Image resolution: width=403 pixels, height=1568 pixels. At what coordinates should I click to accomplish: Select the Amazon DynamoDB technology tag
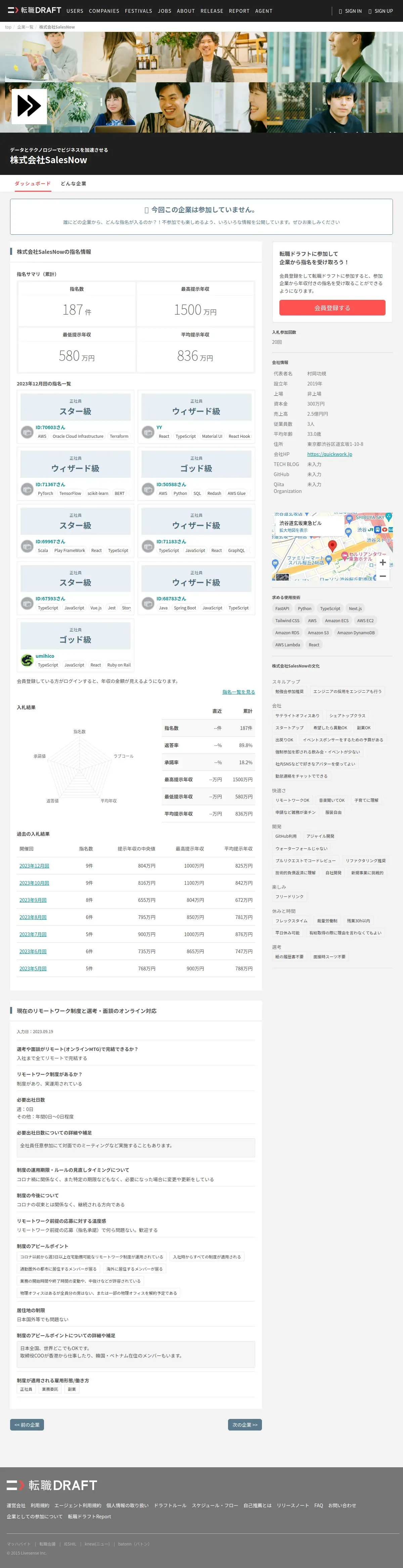pyautogui.click(x=356, y=633)
